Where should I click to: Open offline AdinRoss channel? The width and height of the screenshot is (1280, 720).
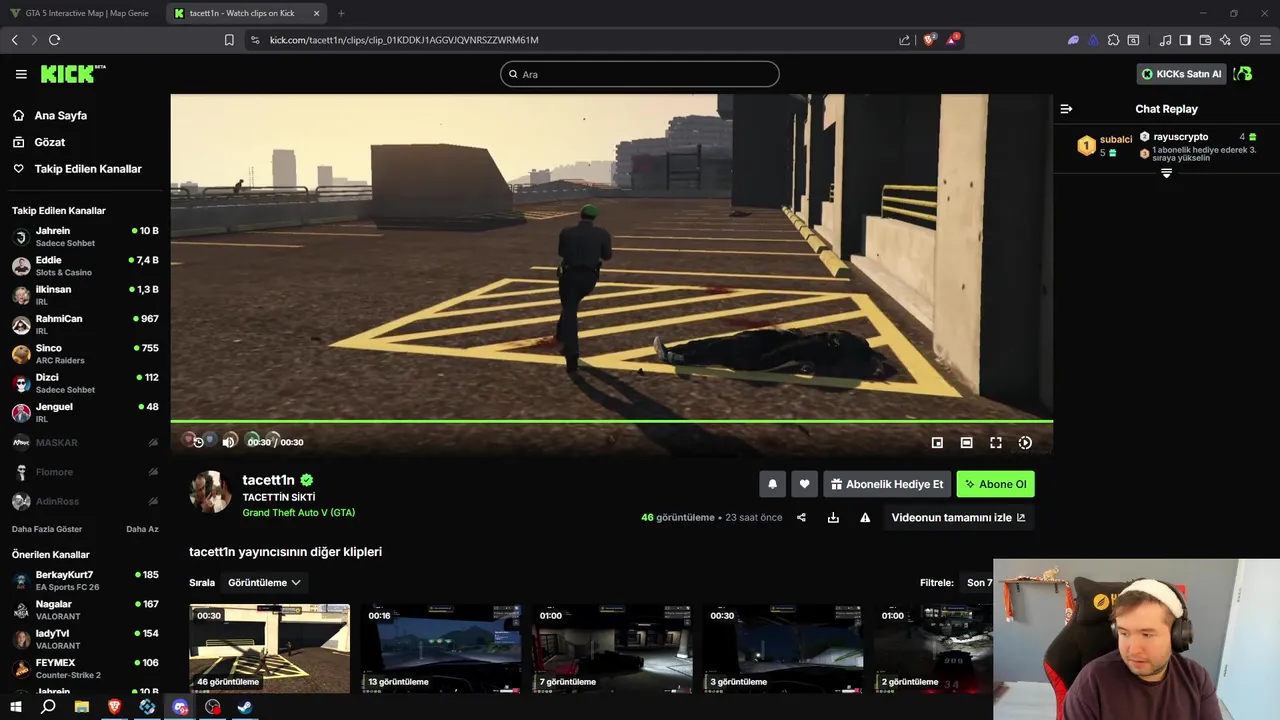tap(85, 501)
